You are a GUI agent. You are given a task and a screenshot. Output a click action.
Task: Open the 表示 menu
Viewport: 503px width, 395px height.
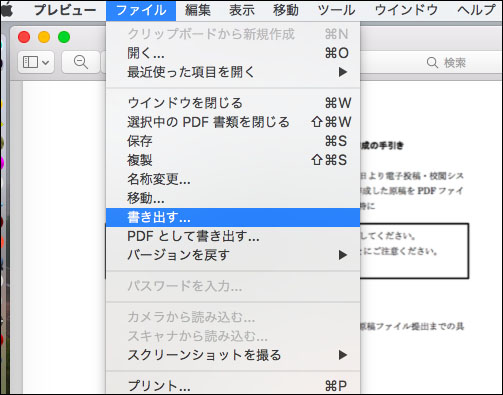[242, 10]
